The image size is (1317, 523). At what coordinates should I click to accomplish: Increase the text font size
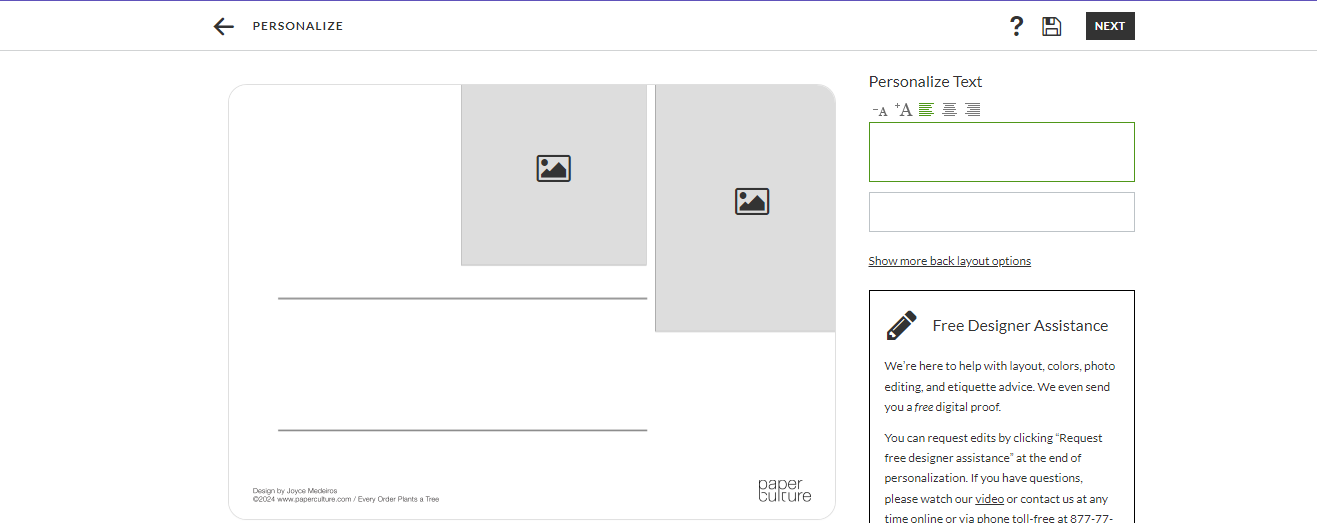click(x=903, y=110)
